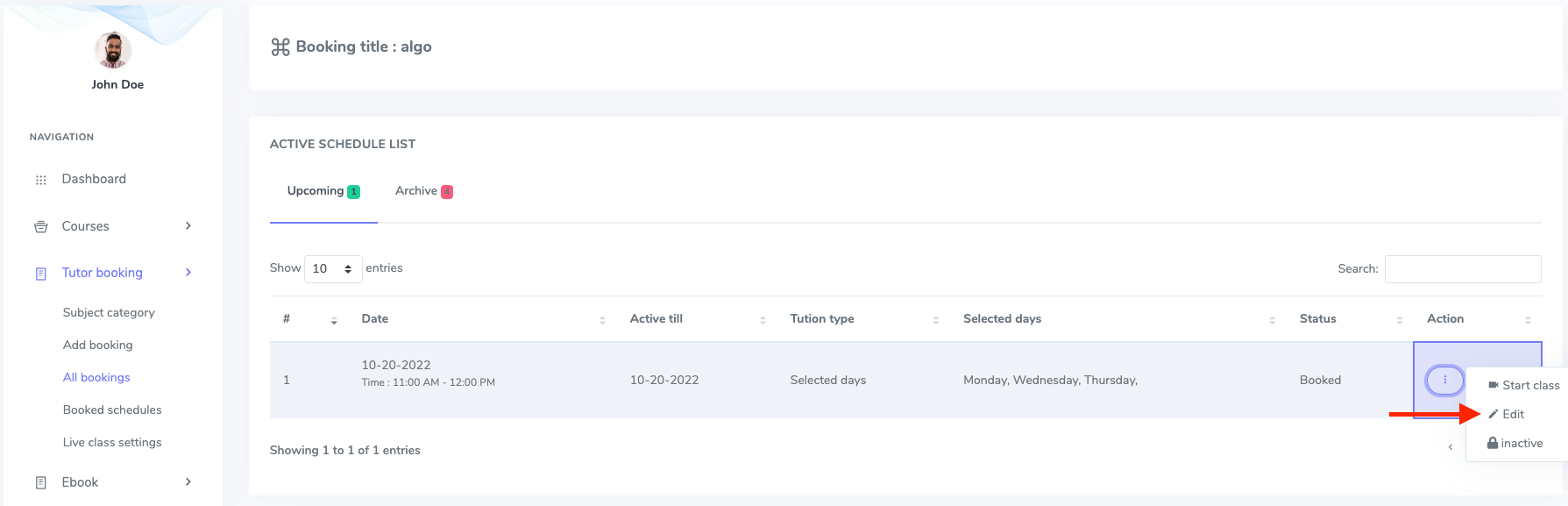Sort table by Date column
Viewport: 1568px width, 506px height.
[375, 318]
